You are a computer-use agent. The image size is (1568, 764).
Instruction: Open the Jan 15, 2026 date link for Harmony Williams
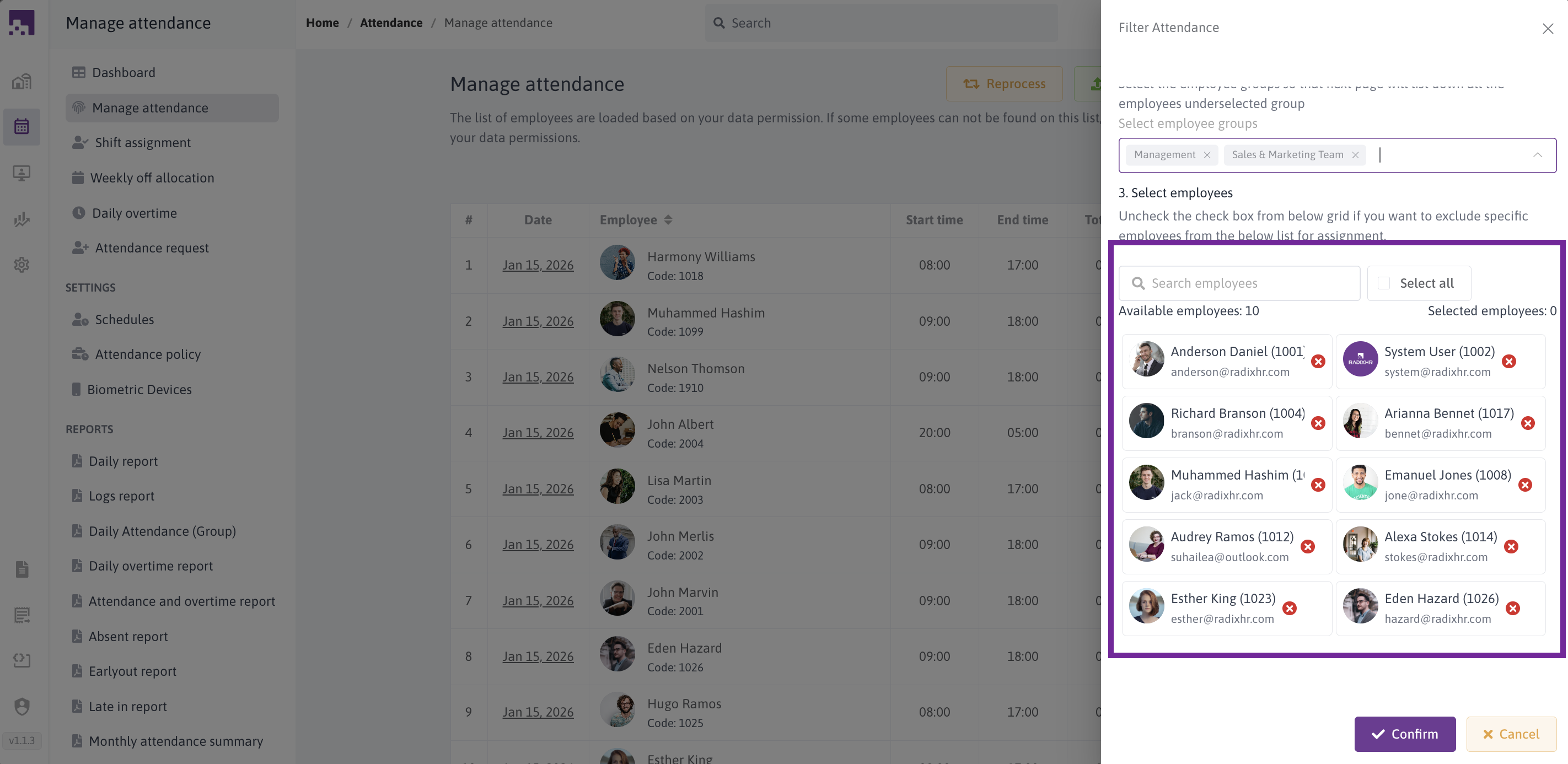(538, 265)
